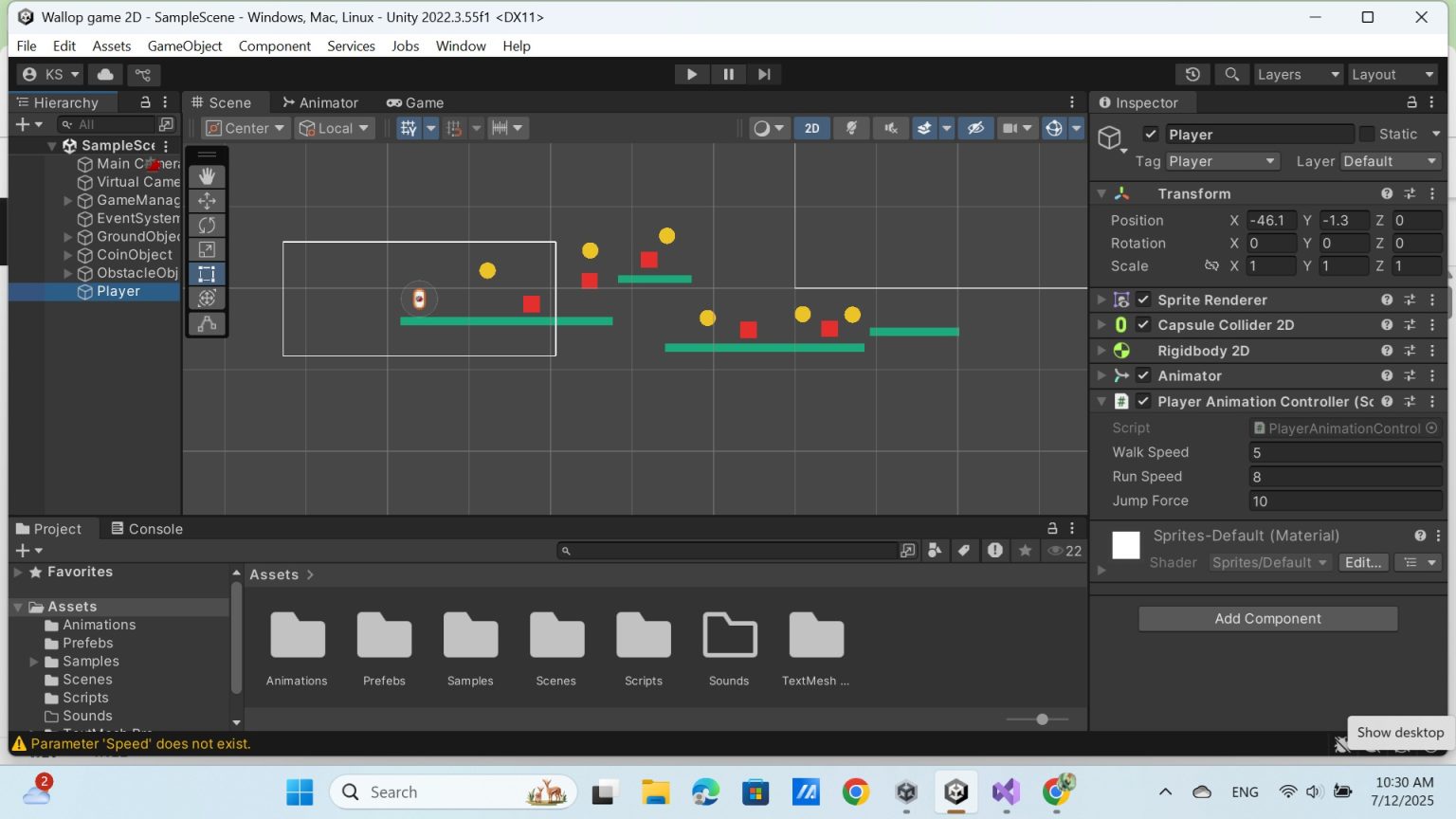Screen dimensions: 1456x819
Task: Click the Add Component button
Action: 1267,618
